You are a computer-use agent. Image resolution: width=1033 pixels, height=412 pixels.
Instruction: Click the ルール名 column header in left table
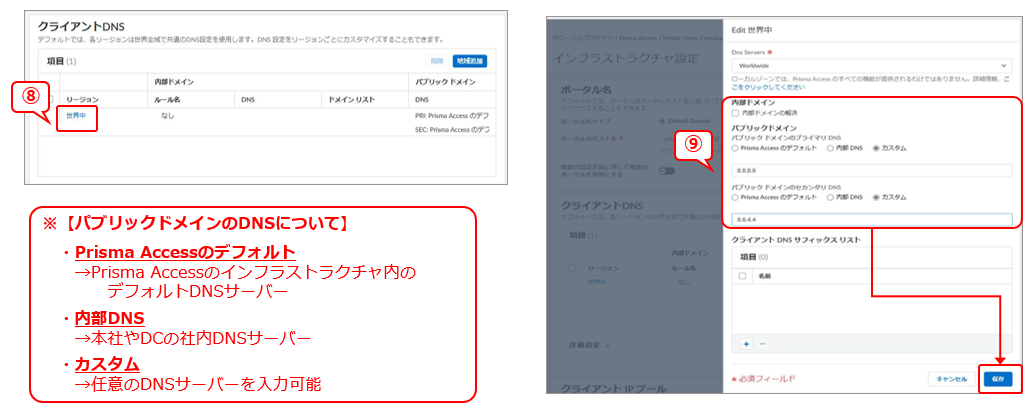(167, 99)
